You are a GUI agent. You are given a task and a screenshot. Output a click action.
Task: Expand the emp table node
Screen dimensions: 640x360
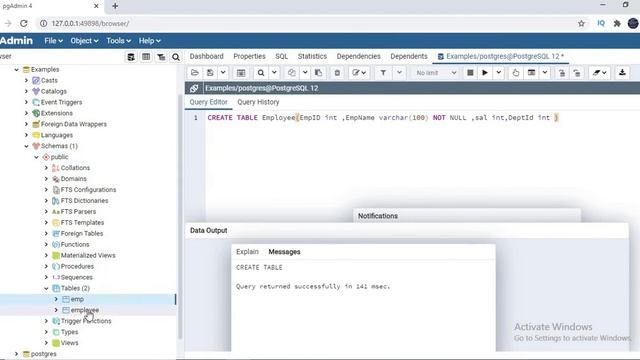click(x=56, y=299)
